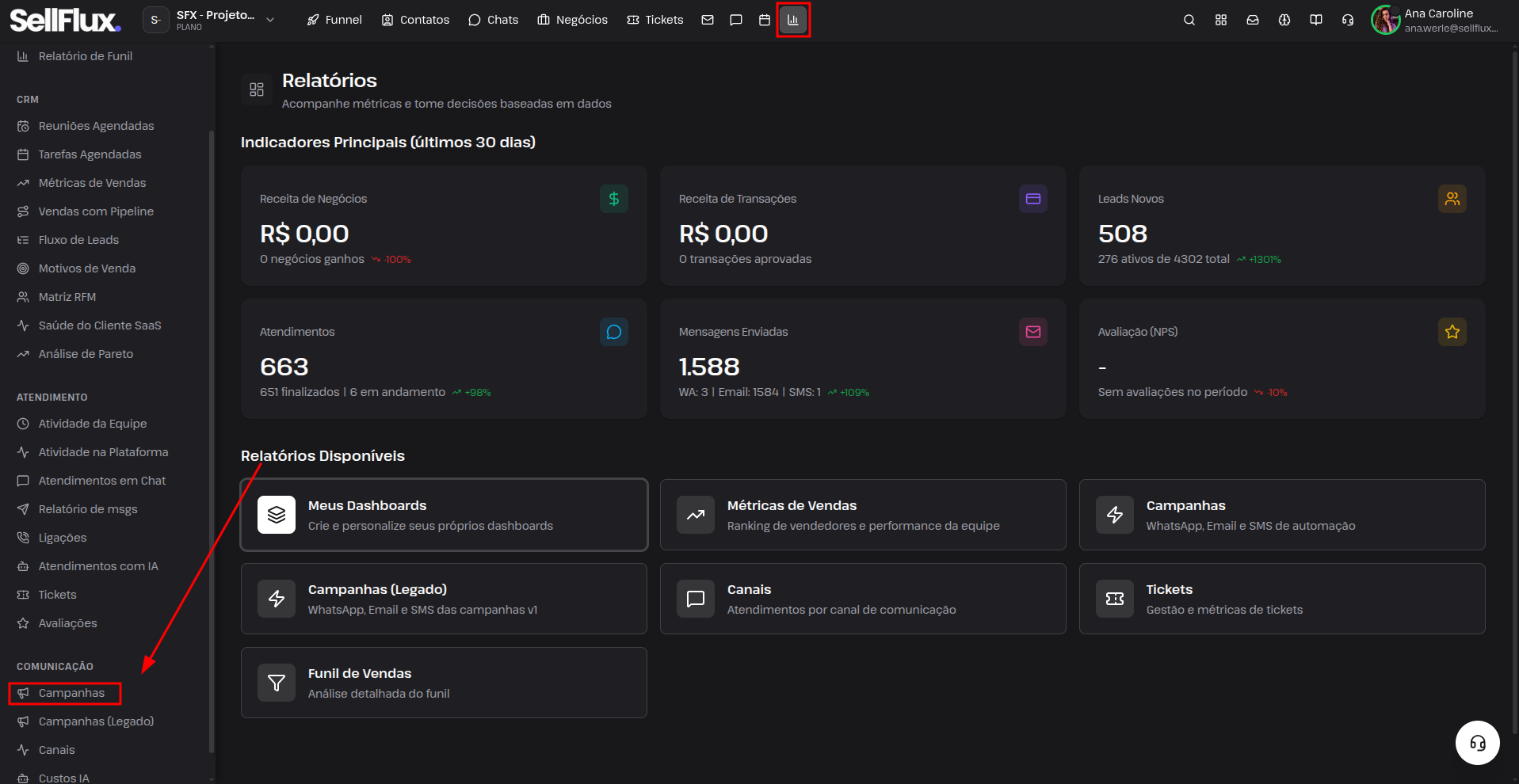The height and width of the screenshot is (784, 1519).
Task: Open the Campanhas (Legado) report card
Action: pyautogui.click(x=444, y=599)
